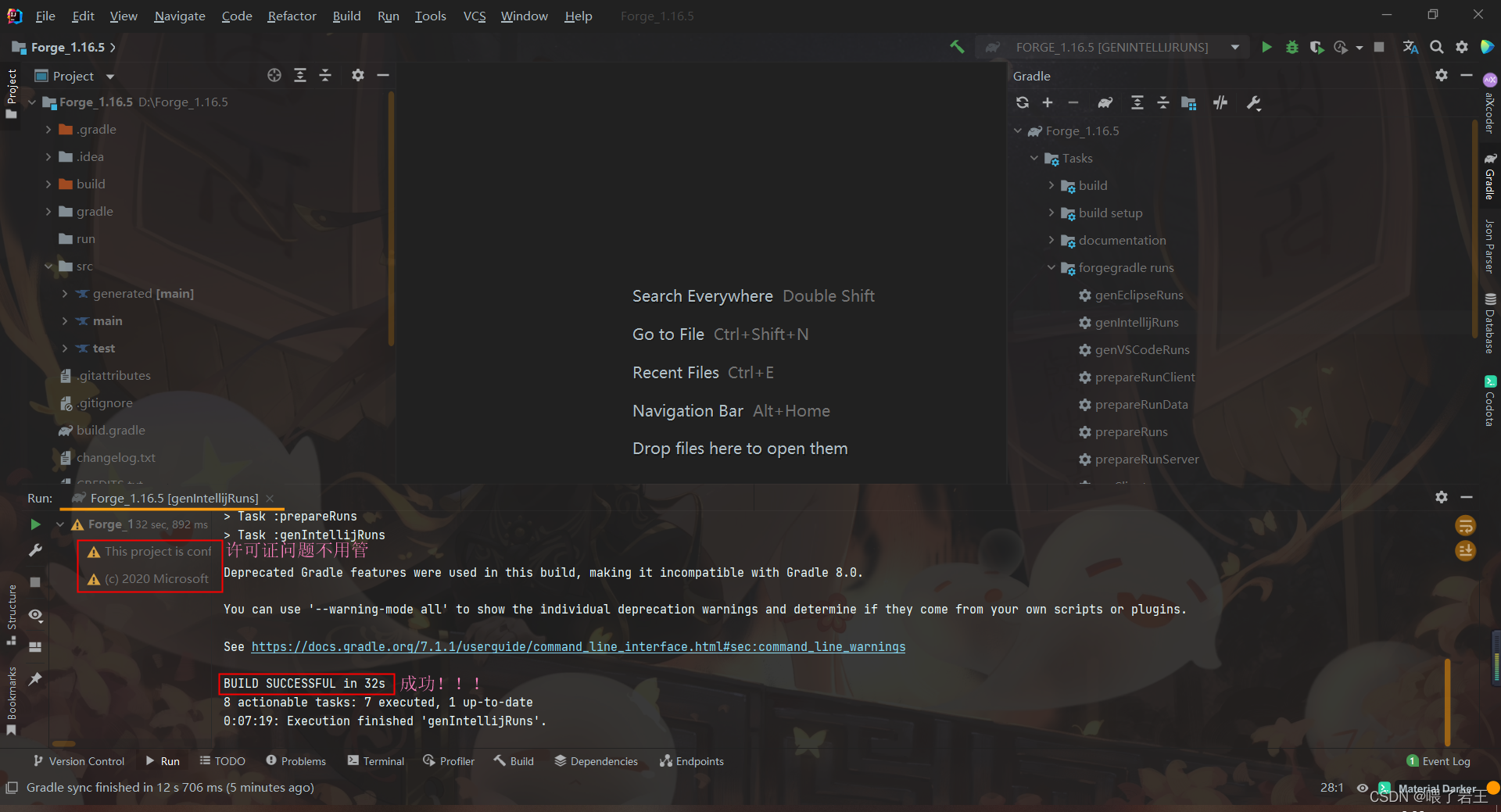This screenshot has width=1501, height=812.
Task: Open the VCS menu
Action: (x=475, y=16)
